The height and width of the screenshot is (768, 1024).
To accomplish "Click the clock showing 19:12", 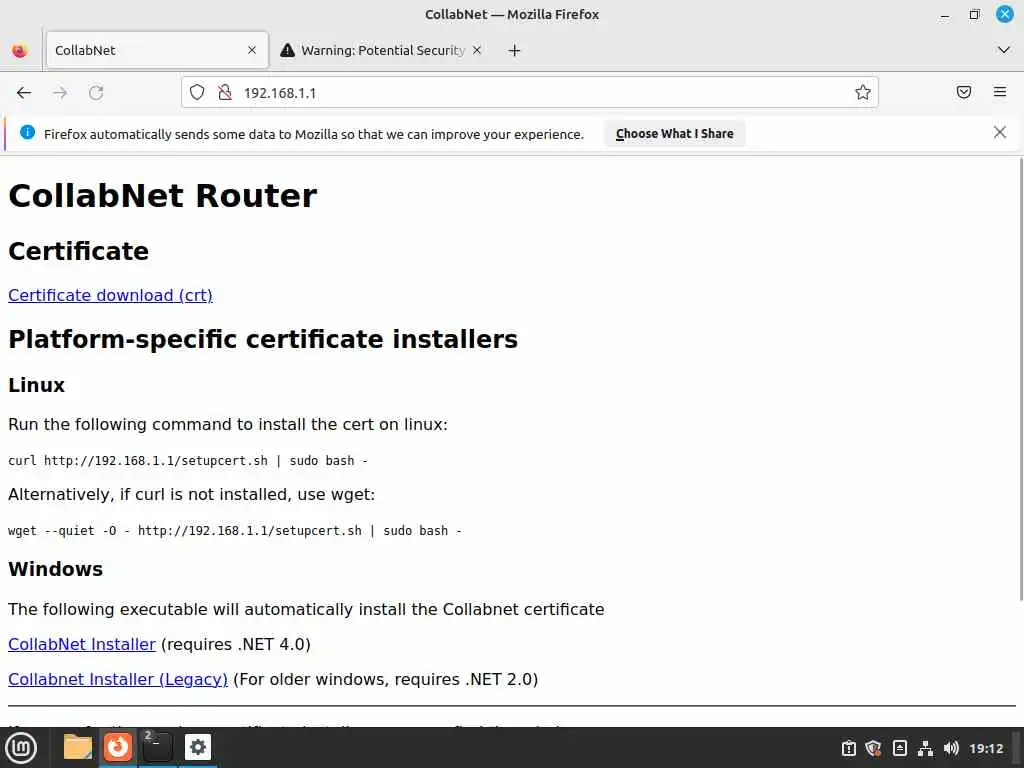I will [x=986, y=748].
